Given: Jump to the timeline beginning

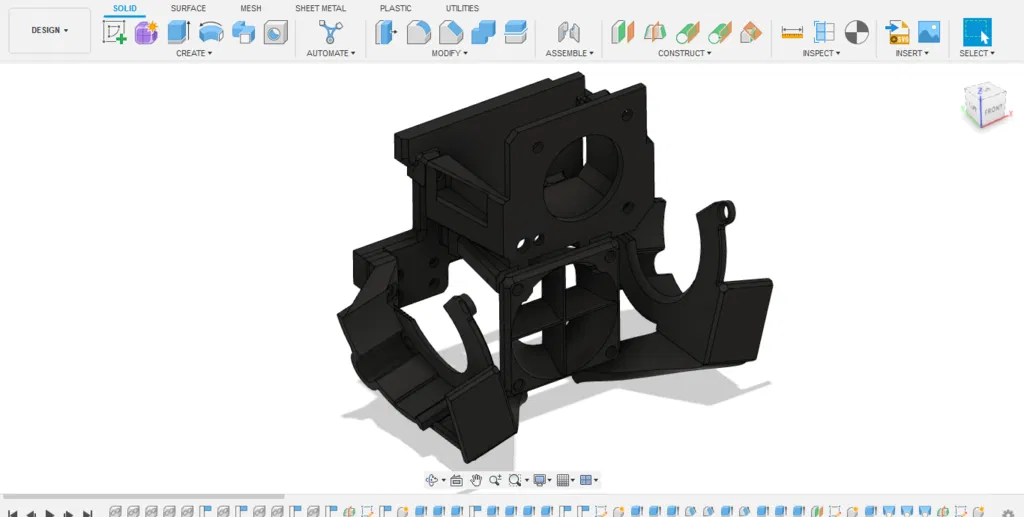Looking at the screenshot, I should (12, 514).
